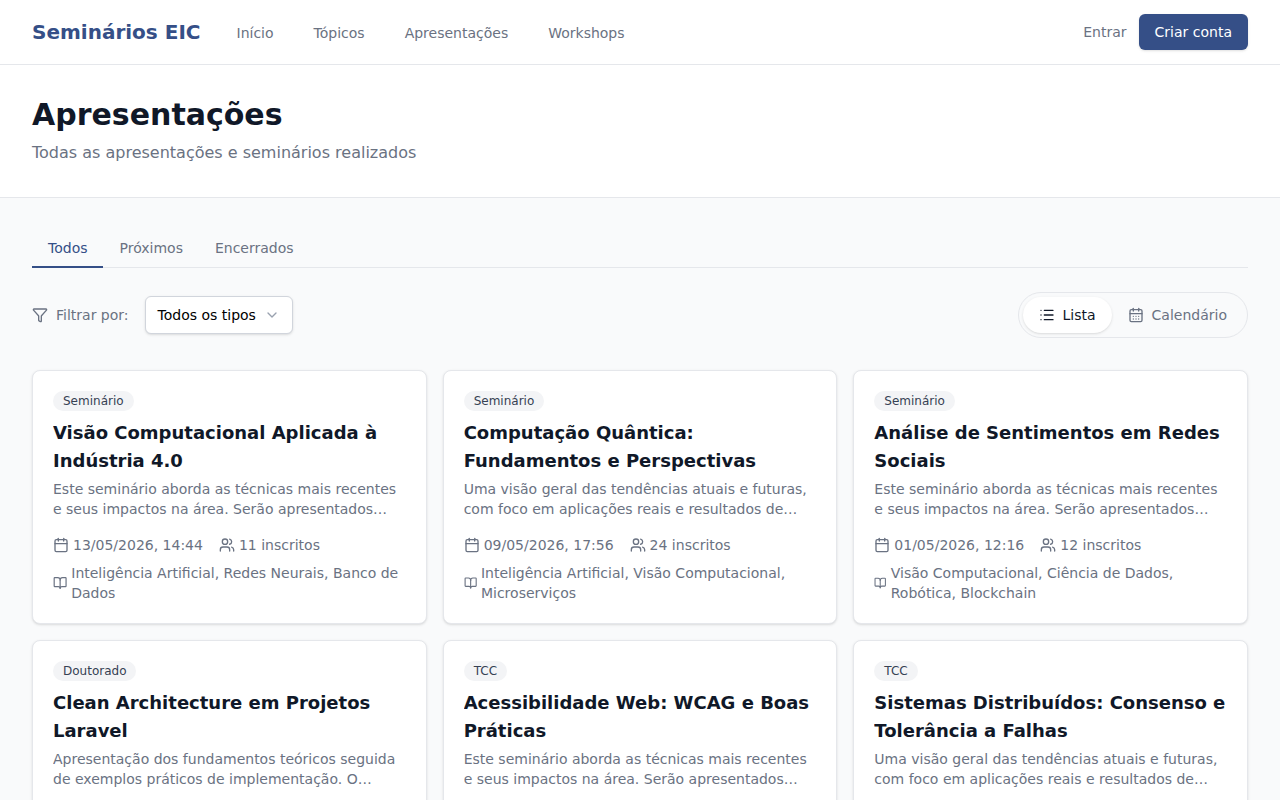The width and height of the screenshot is (1280, 800).
Task: Click people icon beside 24 inscritos
Action: (x=638, y=545)
